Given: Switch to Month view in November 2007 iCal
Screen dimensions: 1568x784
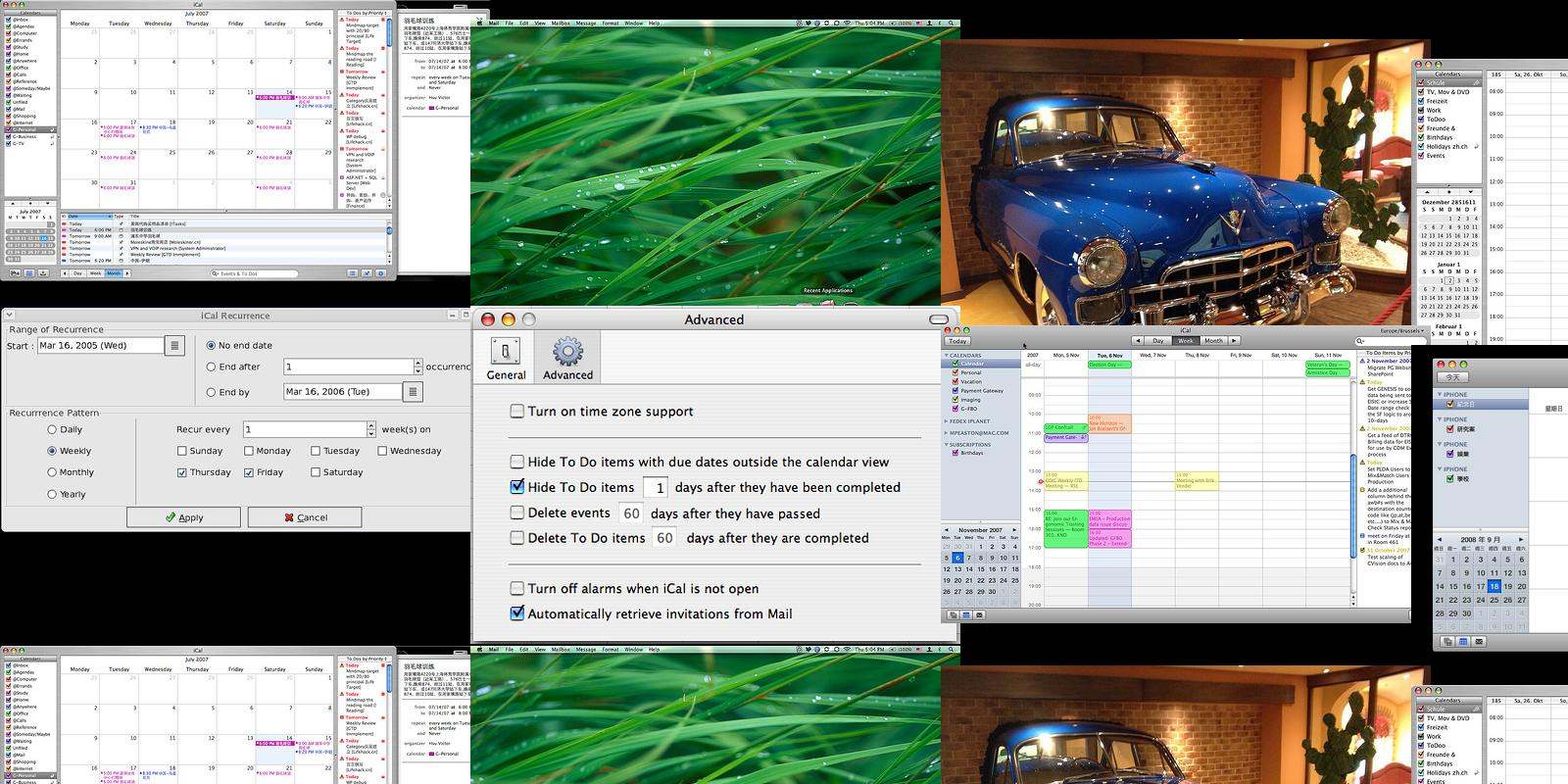Looking at the screenshot, I should click(1213, 340).
